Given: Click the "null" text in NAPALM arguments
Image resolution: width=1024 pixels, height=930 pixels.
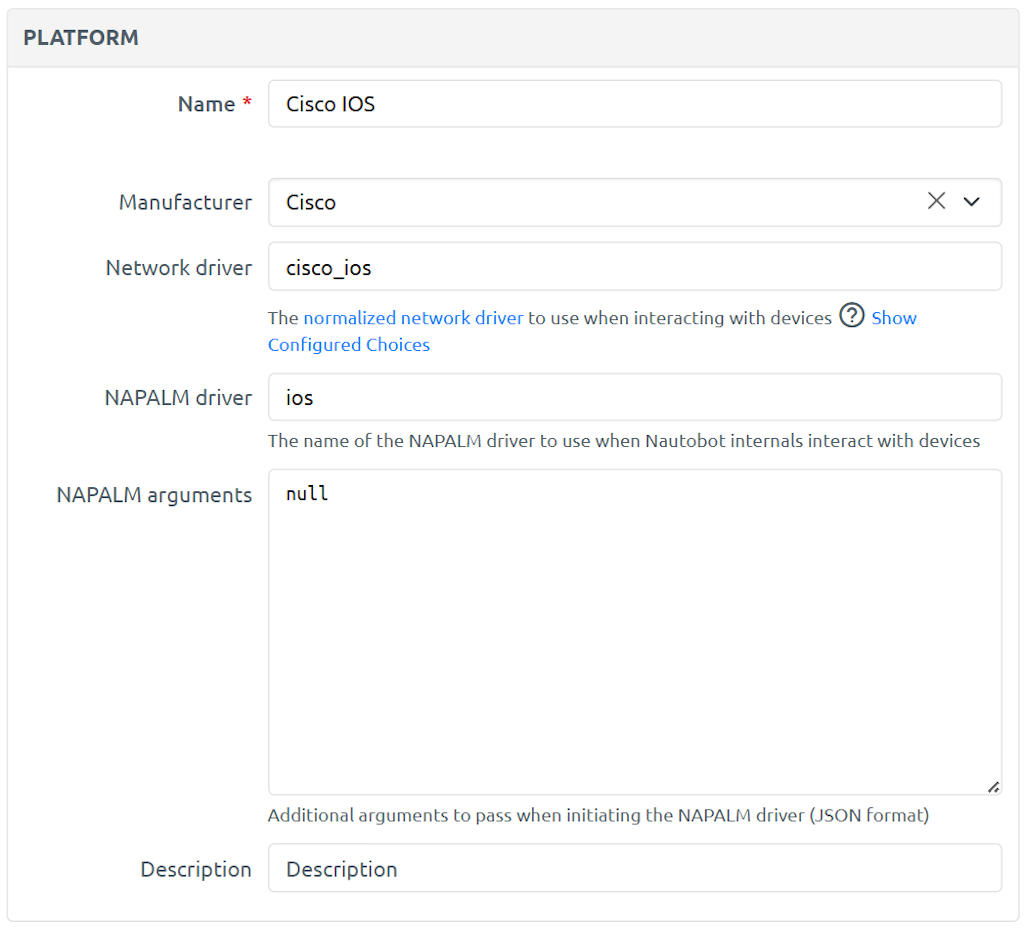Looking at the screenshot, I should [x=307, y=493].
